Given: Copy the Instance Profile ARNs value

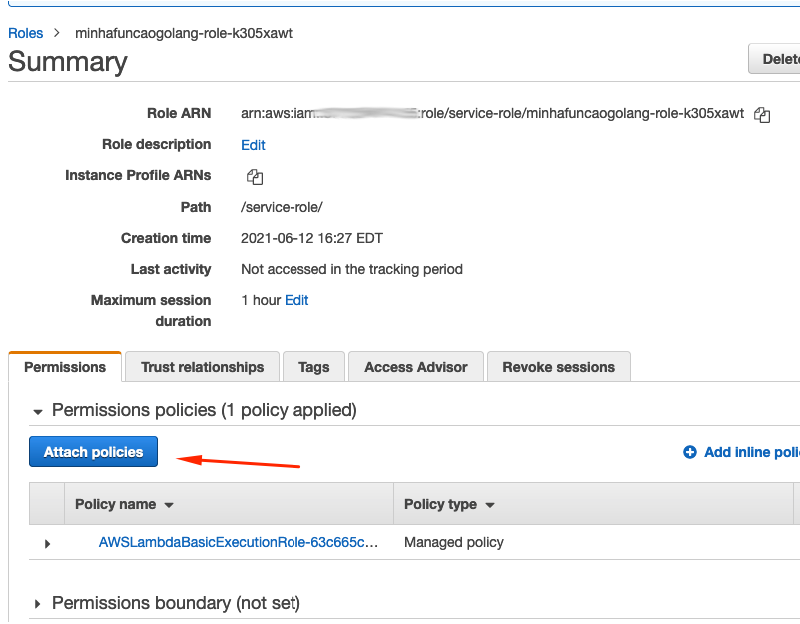Looking at the screenshot, I should [254, 177].
